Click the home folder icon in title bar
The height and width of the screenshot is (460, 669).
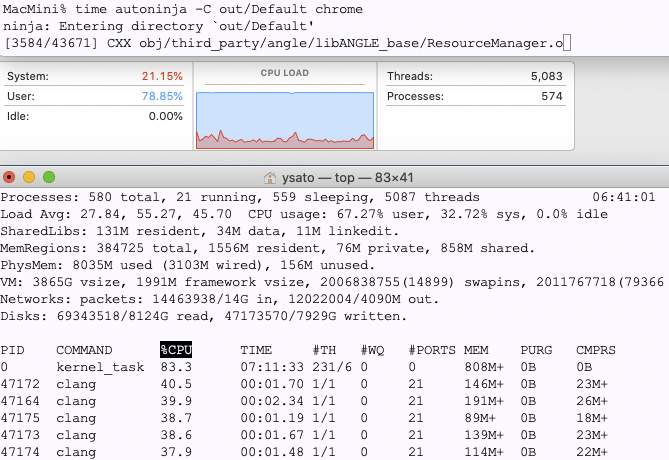[x=270, y=177]
